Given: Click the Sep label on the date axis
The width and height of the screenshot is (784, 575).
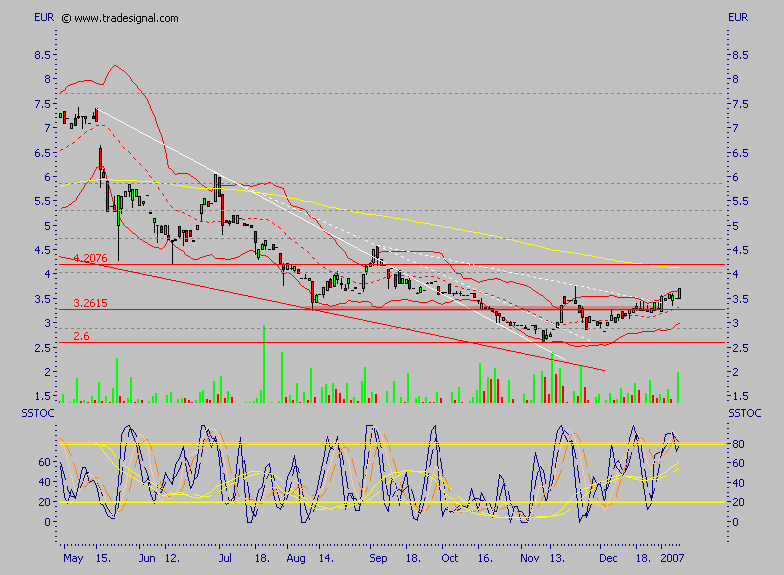Looking at the screenshot, I should [x=378, y=558].
